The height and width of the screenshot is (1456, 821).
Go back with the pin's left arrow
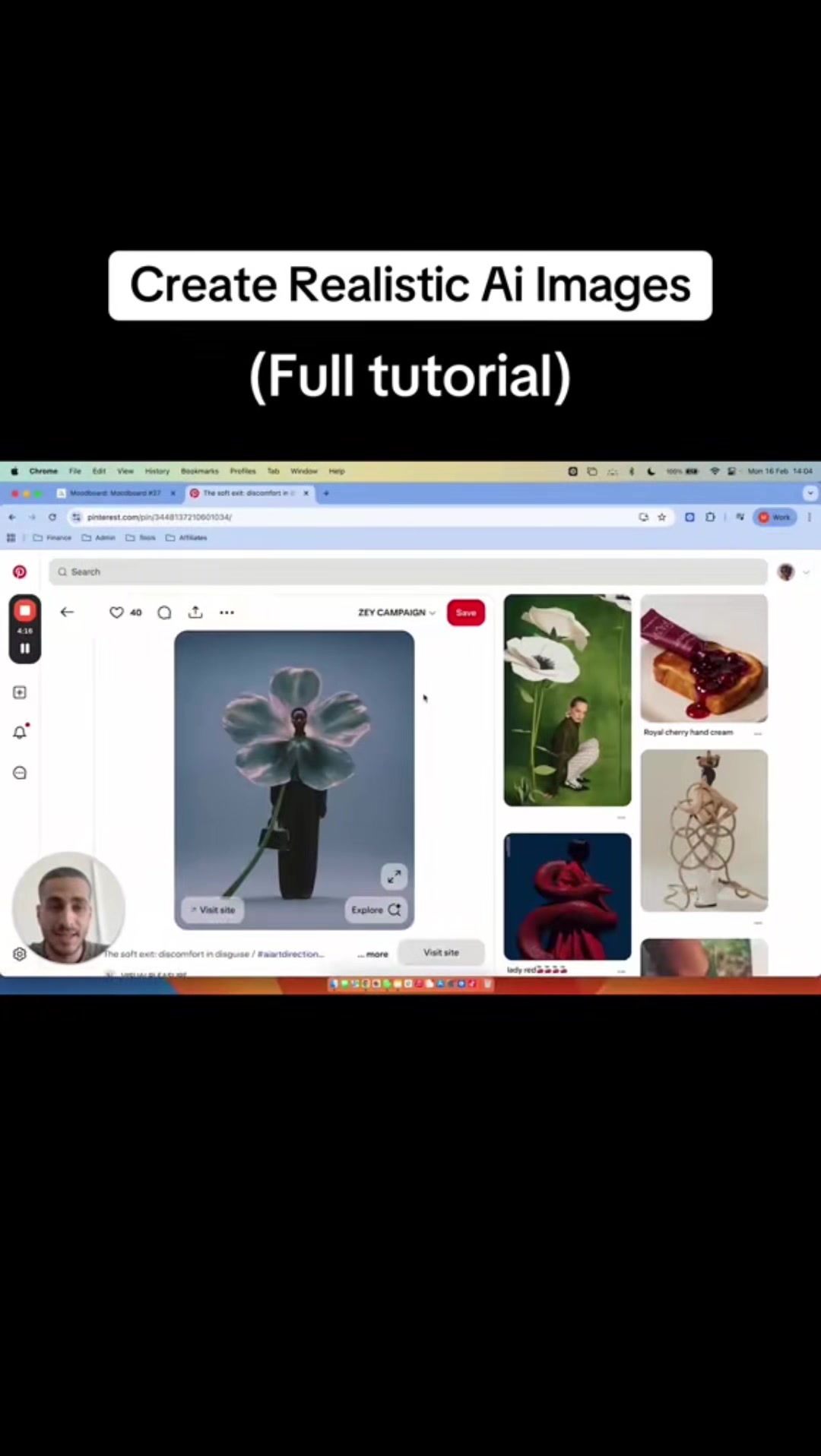tap(67, 612)
